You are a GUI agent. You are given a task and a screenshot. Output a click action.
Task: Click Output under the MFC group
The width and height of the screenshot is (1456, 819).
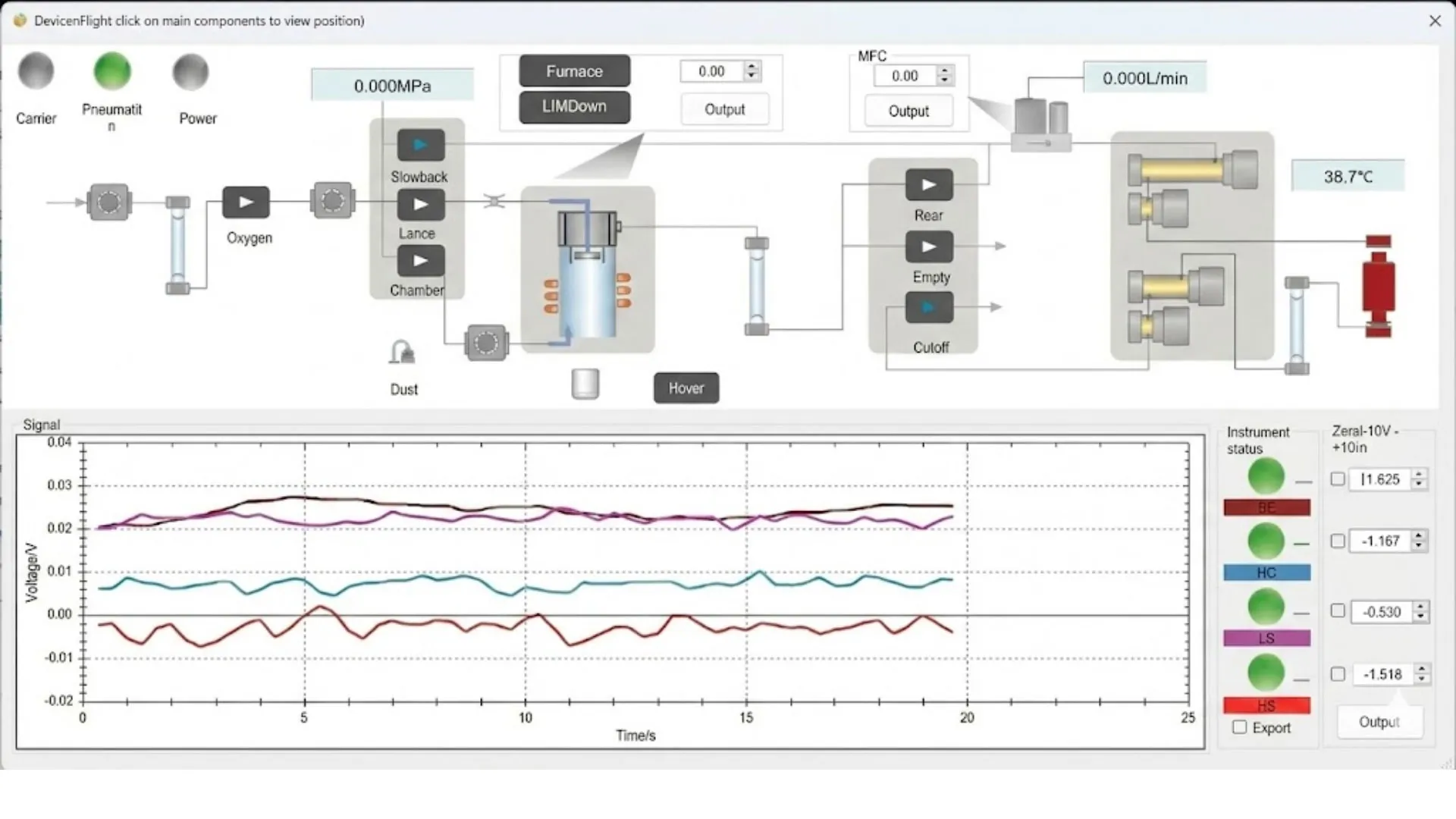pos(908,111)
